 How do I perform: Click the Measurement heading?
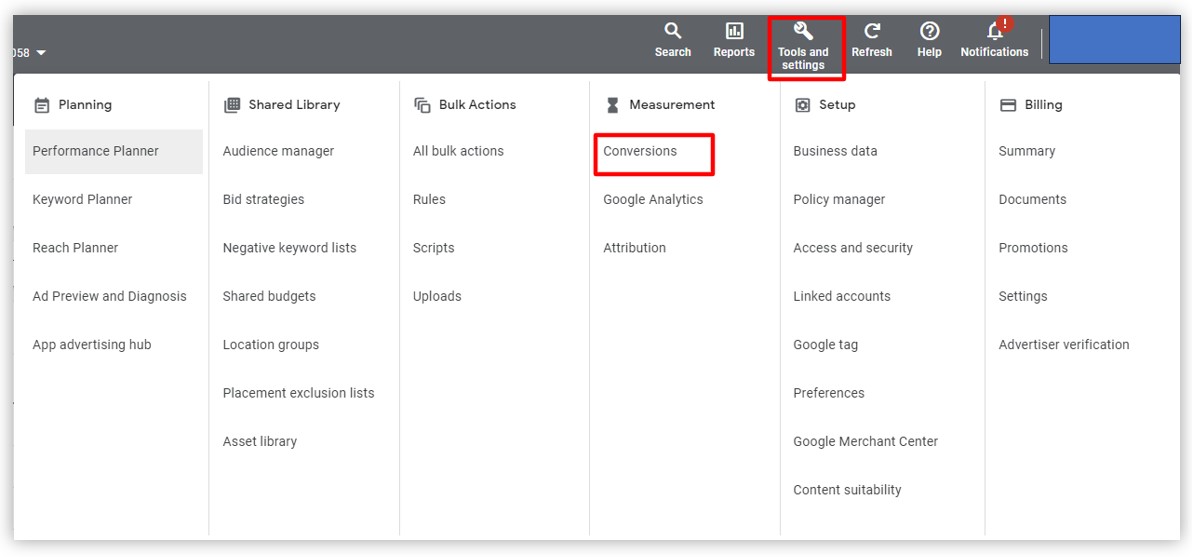pyautogui.click(x=672, y=105)
